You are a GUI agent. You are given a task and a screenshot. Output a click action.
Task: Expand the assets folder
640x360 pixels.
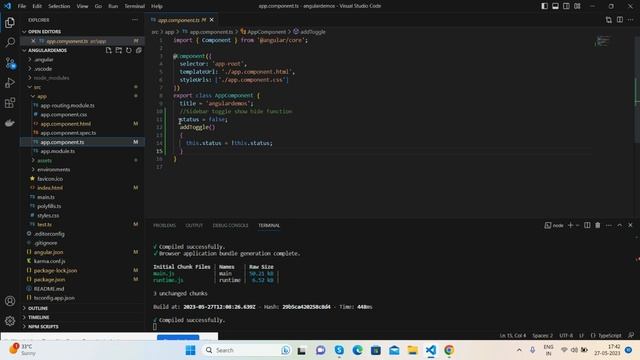[x=44, y=160]
